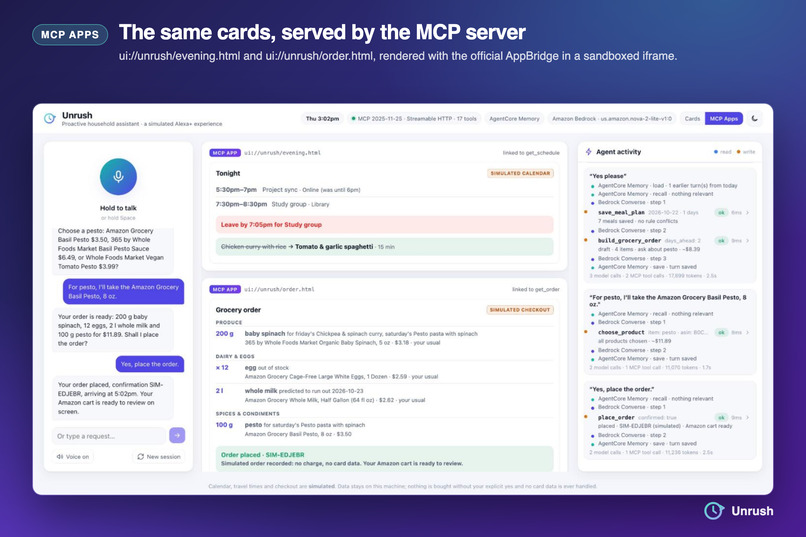This screenshot has width=806, height=537.
Task: Click the MCP APP badge for order.html
Action: coord(225,289)
